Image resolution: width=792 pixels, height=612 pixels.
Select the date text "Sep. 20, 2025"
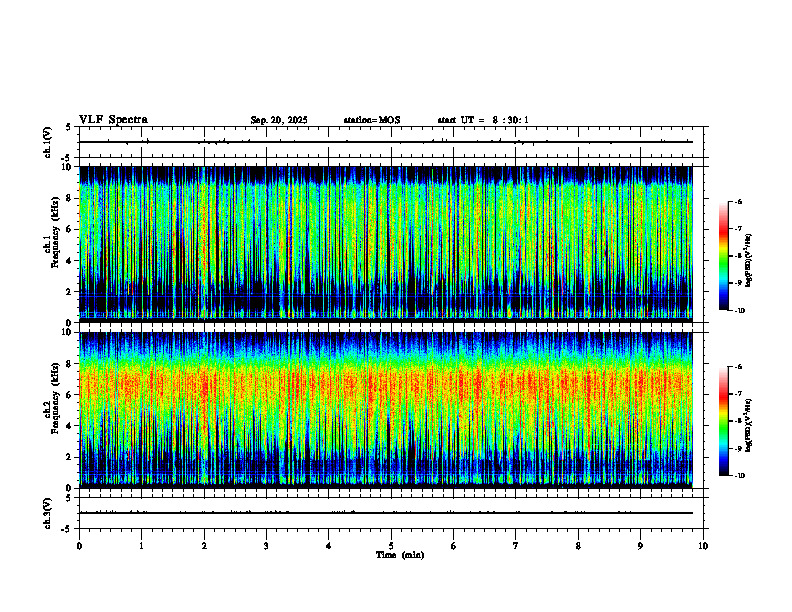[279, 120]
